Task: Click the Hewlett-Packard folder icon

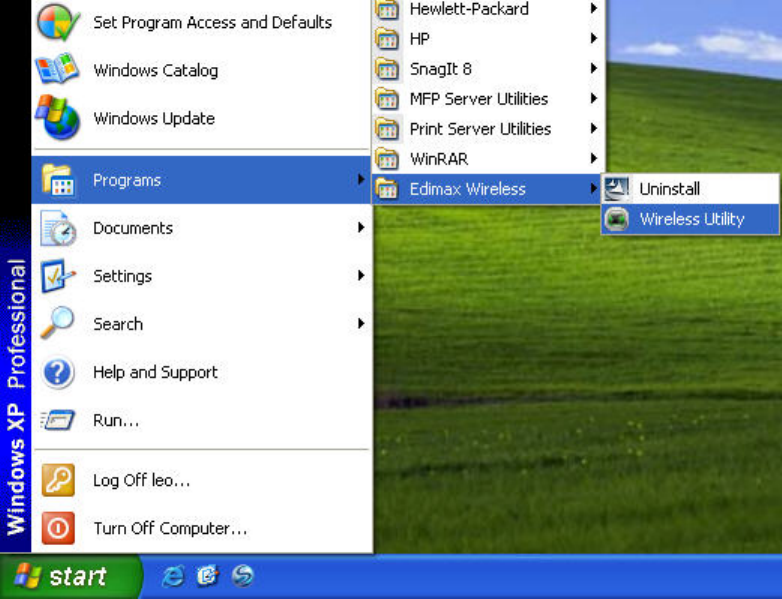Action: 387,9
